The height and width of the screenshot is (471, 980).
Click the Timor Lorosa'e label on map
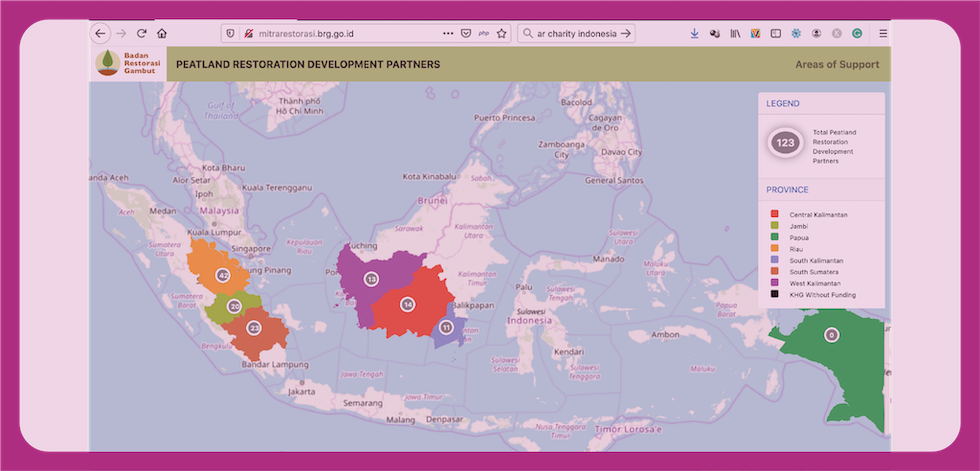[x=628, y=430]
